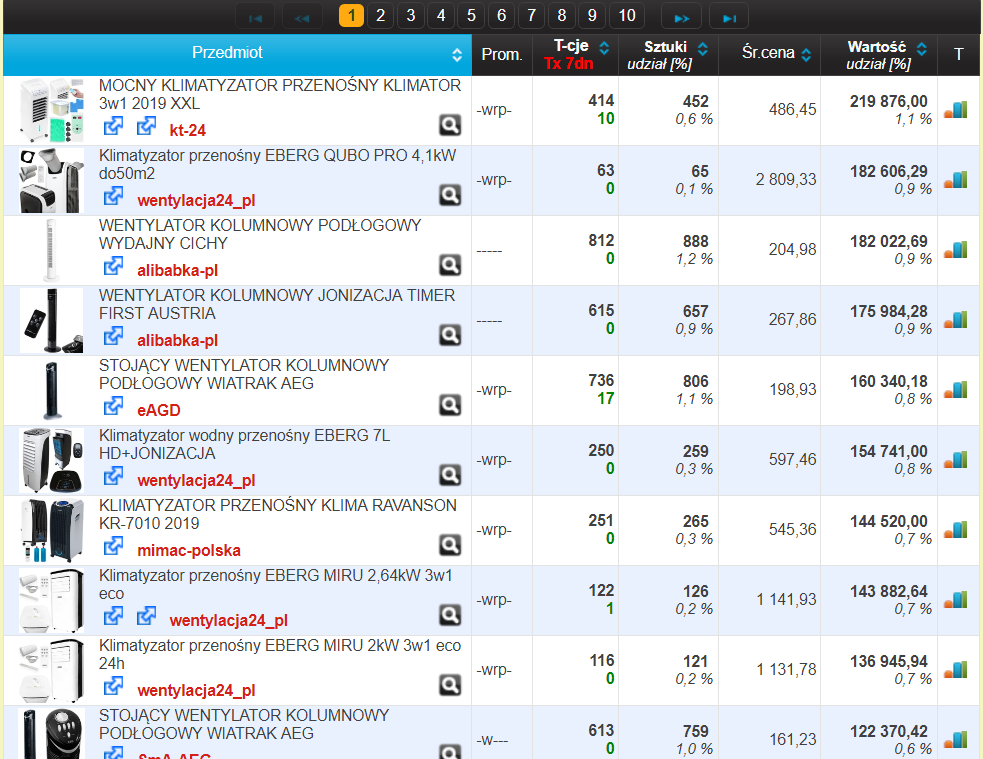The width and height of the screenshot is (983, 759).
Task: Open external link icon in WYDAJNY CICHY row
Action: [113, 266]
